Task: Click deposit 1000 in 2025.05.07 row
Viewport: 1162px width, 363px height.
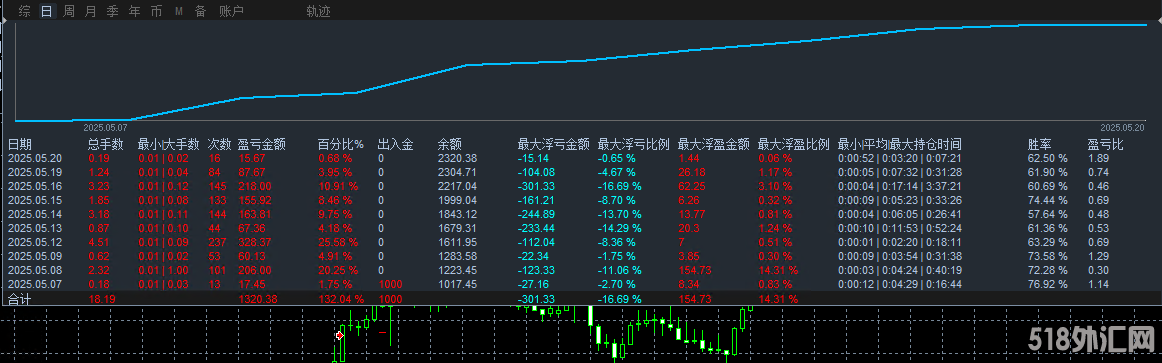Action: [x=390, y=284]
